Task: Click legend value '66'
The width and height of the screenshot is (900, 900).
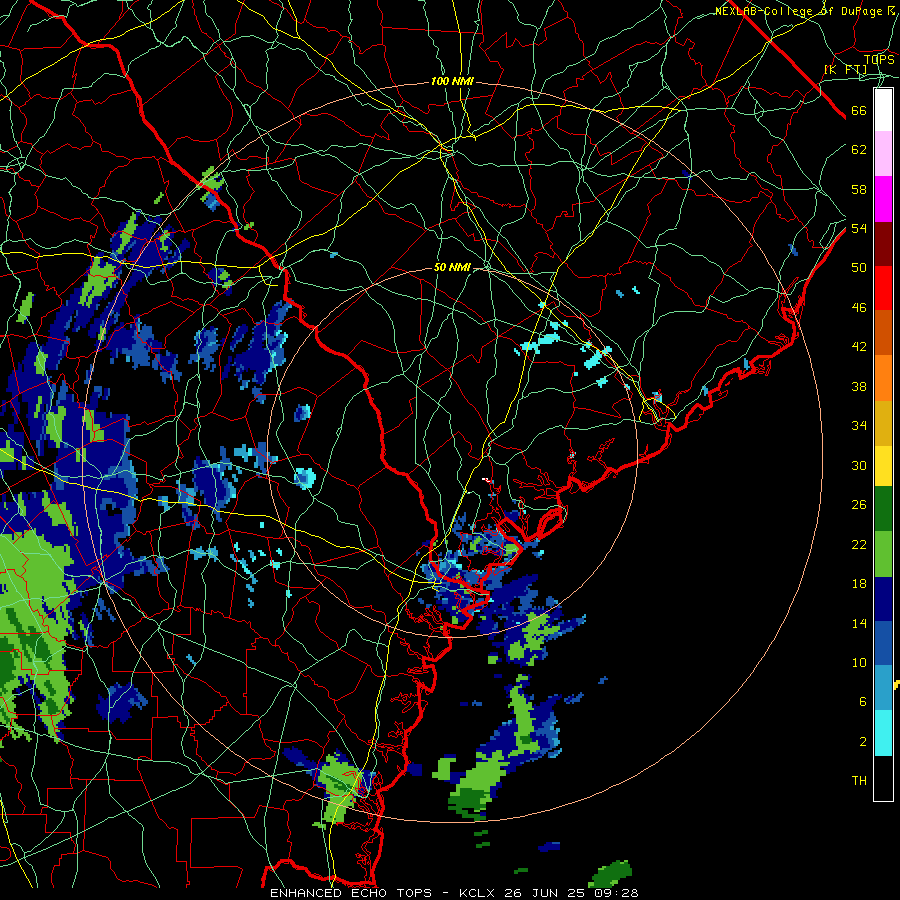Action: [859, 111]
